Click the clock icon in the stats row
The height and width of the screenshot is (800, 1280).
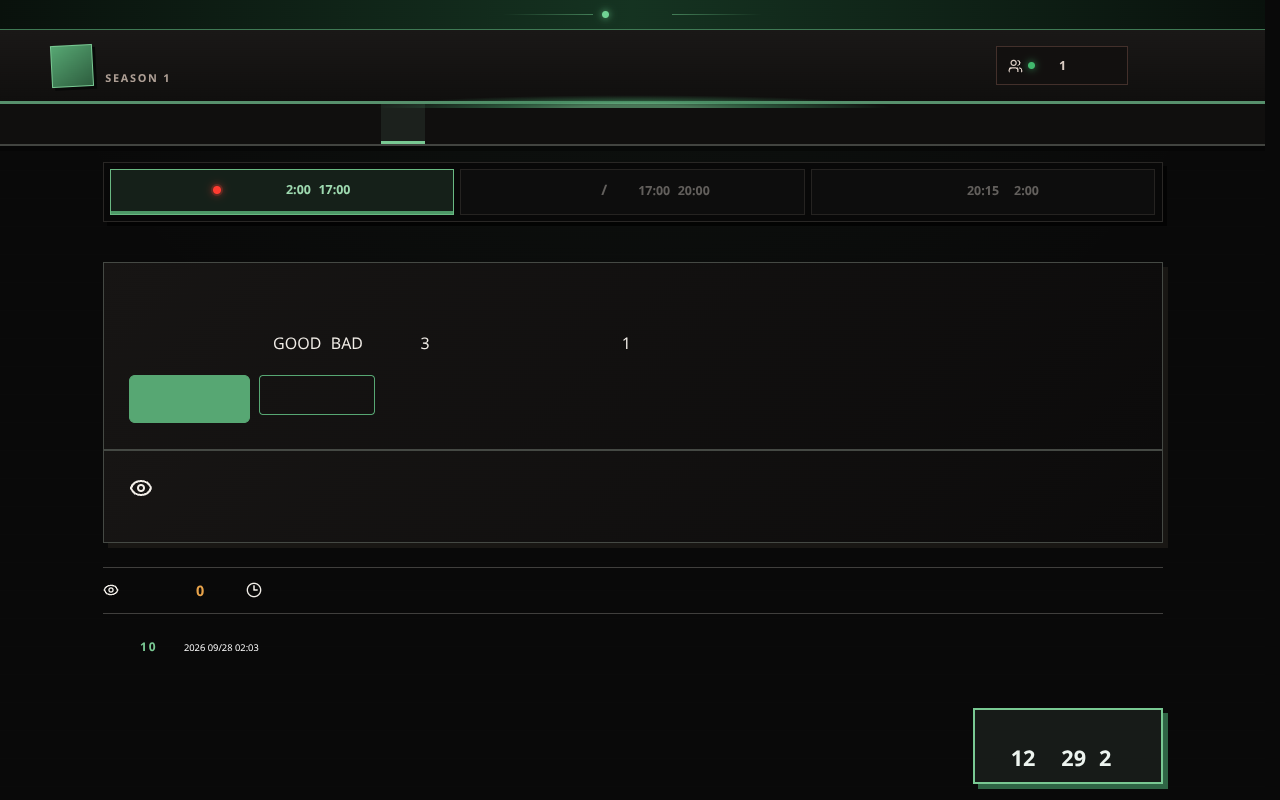pos(254,590)
